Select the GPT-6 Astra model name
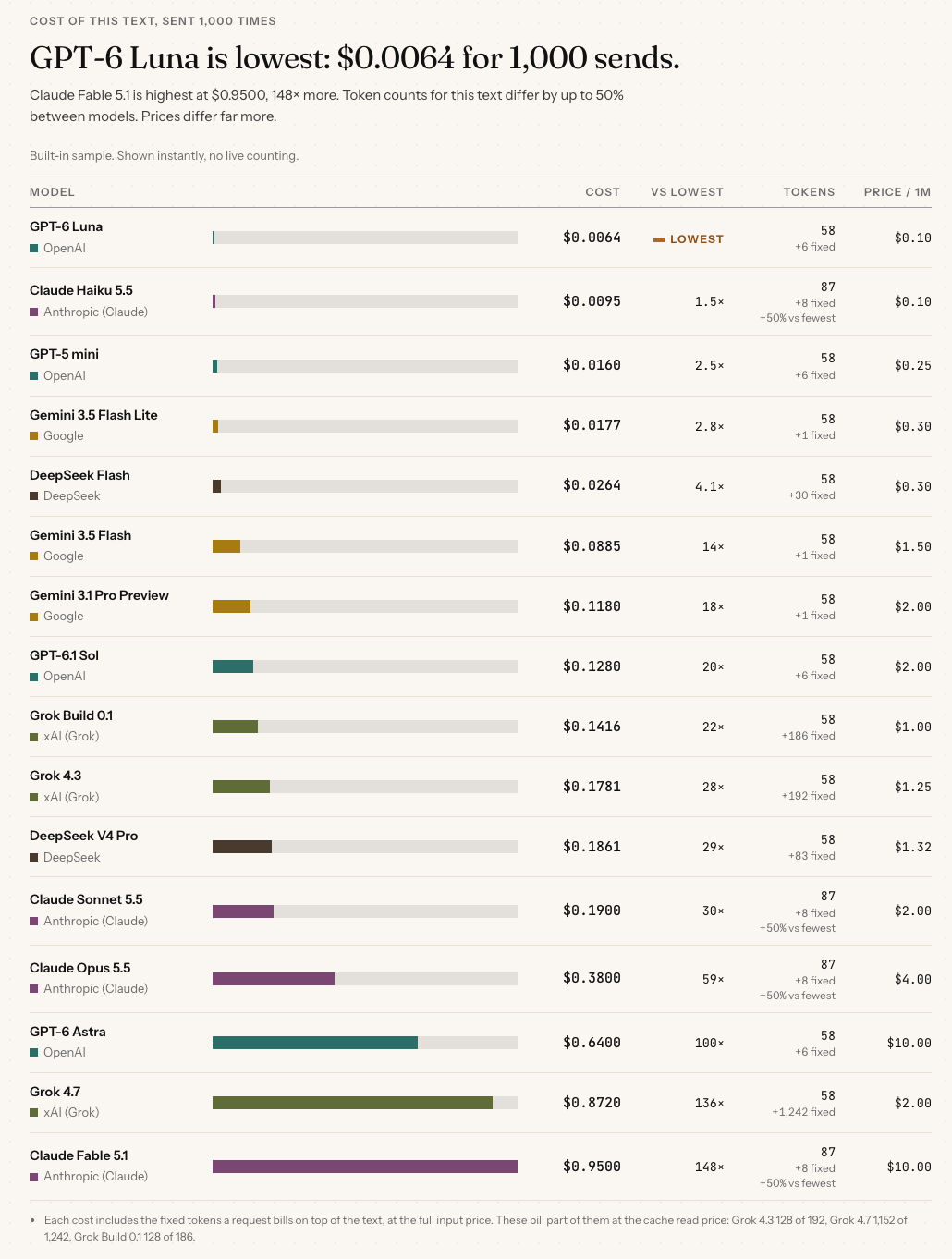 click(x=67, y=1032)
